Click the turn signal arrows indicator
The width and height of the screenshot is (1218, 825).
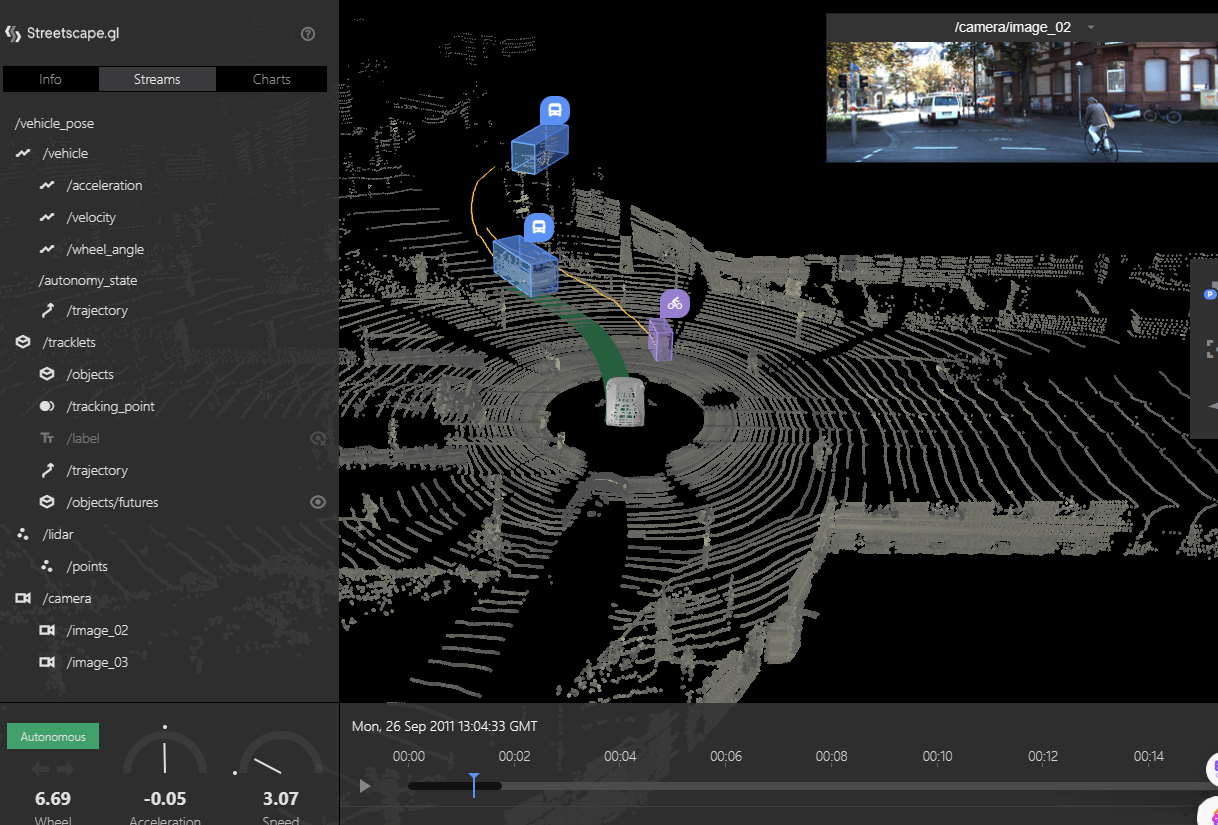(x=53, y=769)
